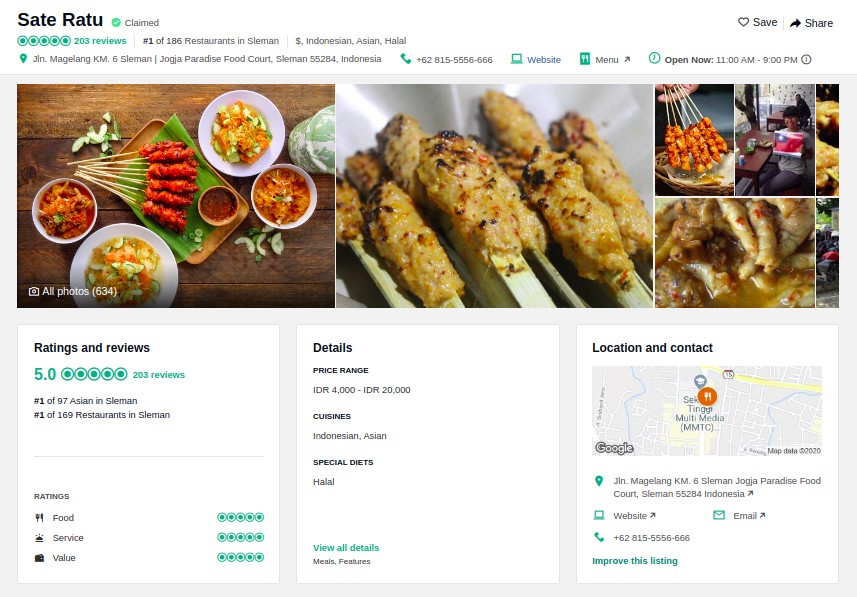Click the heart icon beside Save
Image resolution: width=857 pixels, height=597 pixels.
[743, 22]
